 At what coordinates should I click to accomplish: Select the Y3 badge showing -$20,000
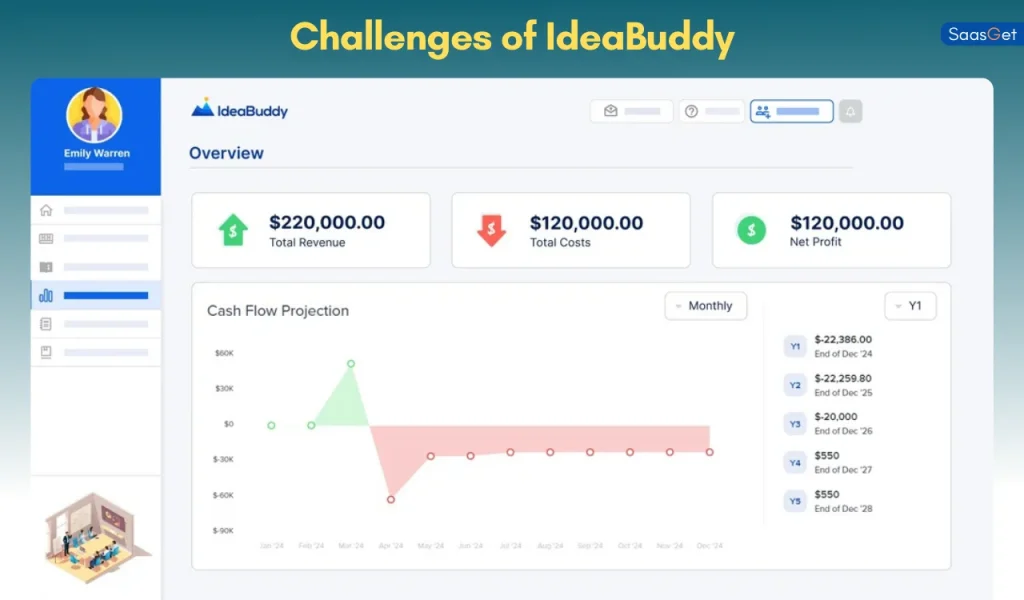(795, 423)
